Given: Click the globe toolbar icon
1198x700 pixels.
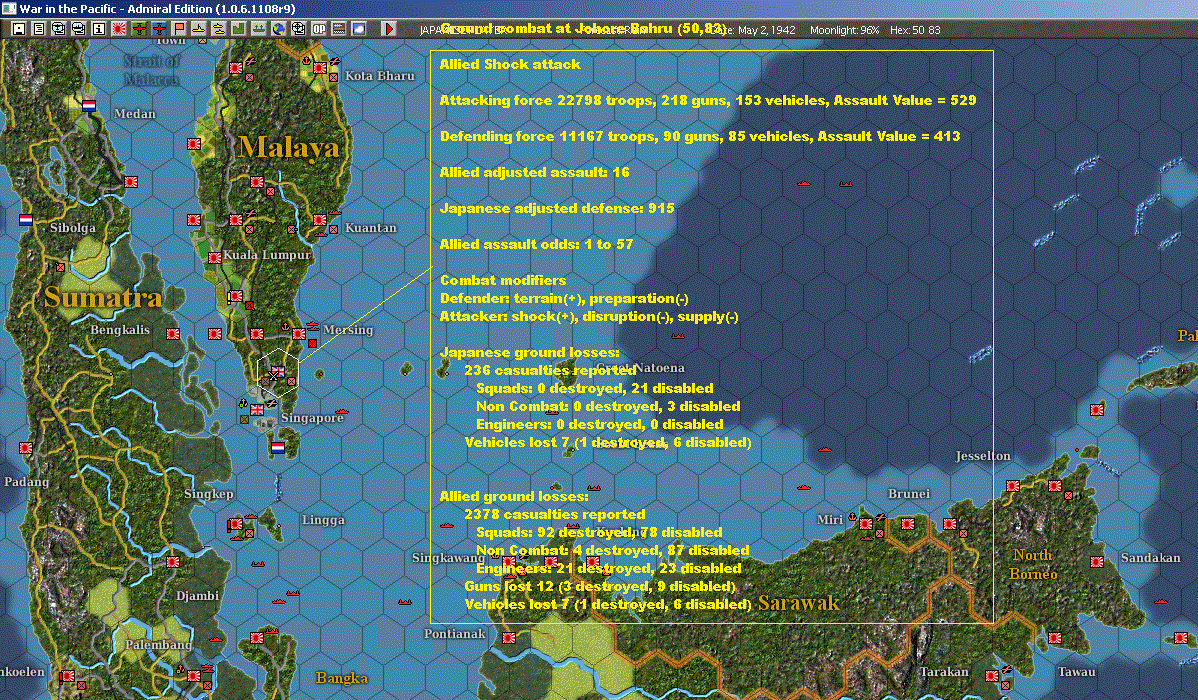Looking at the screenshot, I should coord(278,29).
